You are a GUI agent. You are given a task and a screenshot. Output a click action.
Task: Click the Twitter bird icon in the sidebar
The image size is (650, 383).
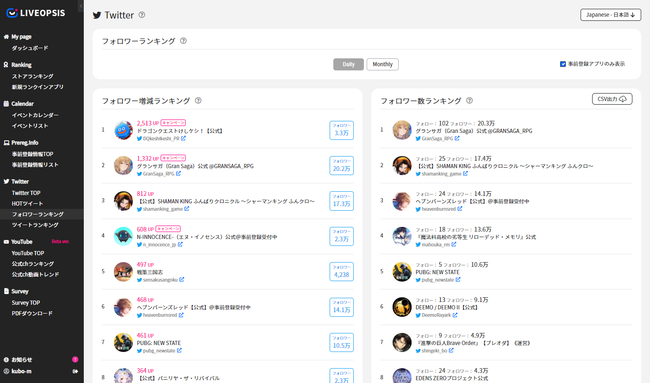pos(6,181)
